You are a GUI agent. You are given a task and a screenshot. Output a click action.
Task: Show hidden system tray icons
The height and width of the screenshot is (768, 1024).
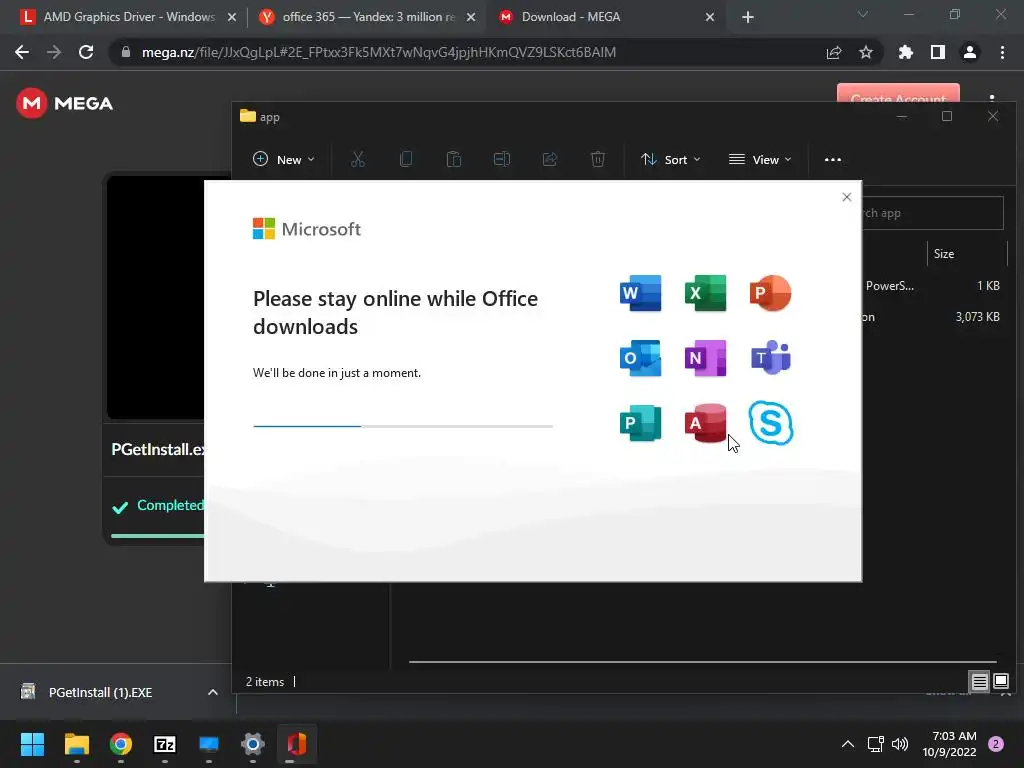[847, 744]
